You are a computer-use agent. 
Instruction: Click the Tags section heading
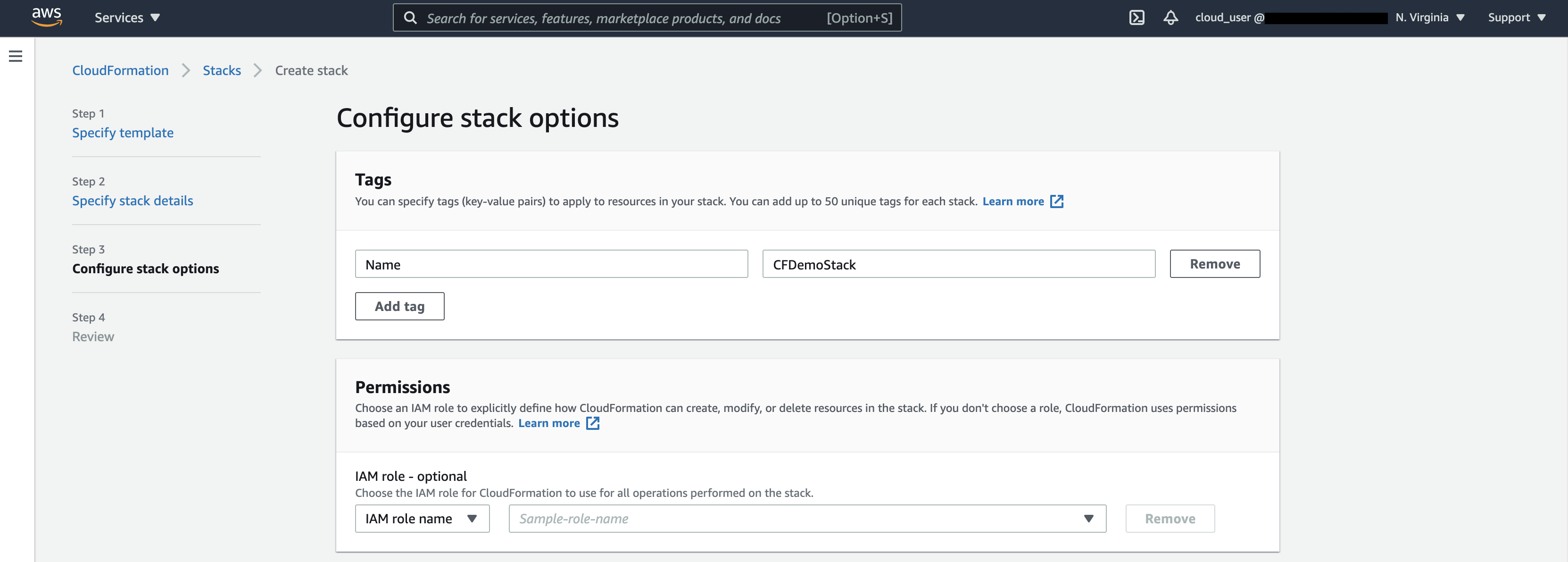373,180
